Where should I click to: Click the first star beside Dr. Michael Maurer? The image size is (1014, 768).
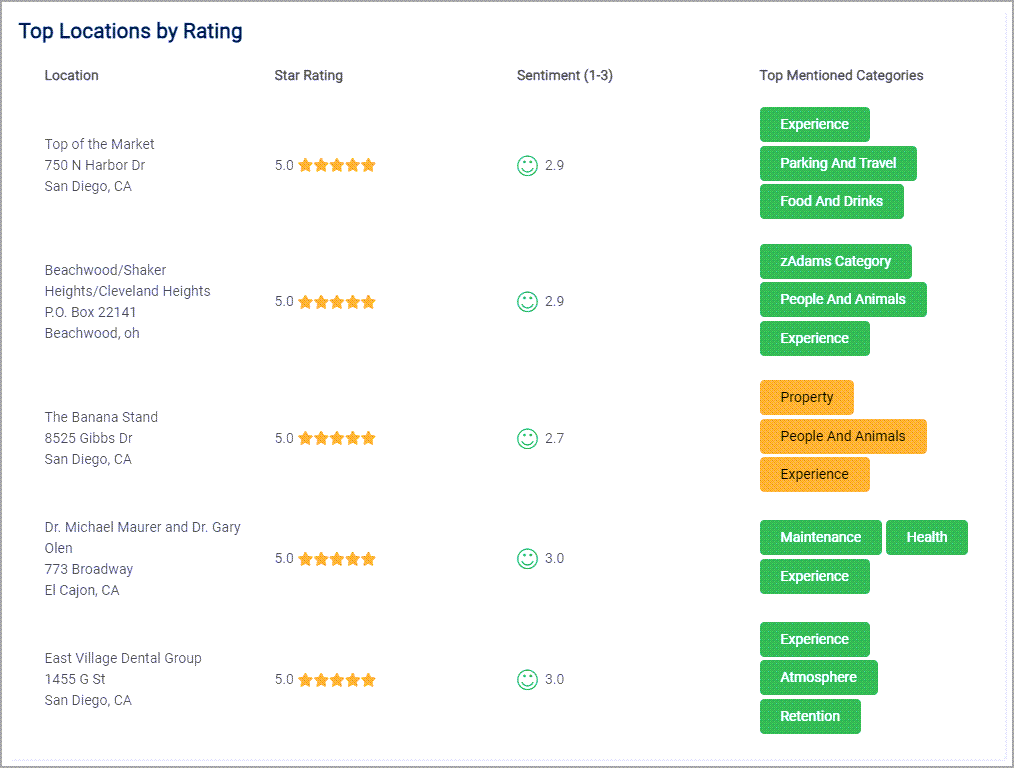pos(305,559)
